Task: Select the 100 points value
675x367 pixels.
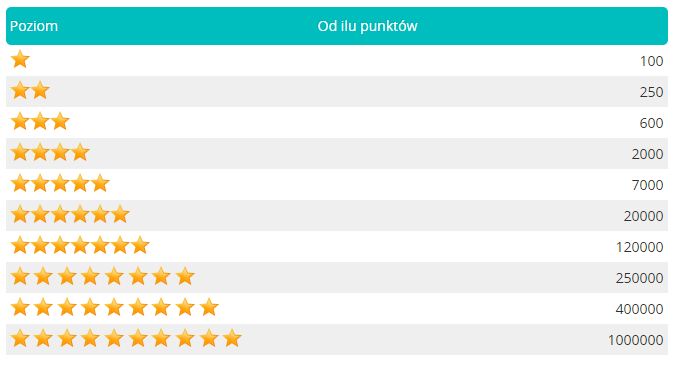Action: 651,61
